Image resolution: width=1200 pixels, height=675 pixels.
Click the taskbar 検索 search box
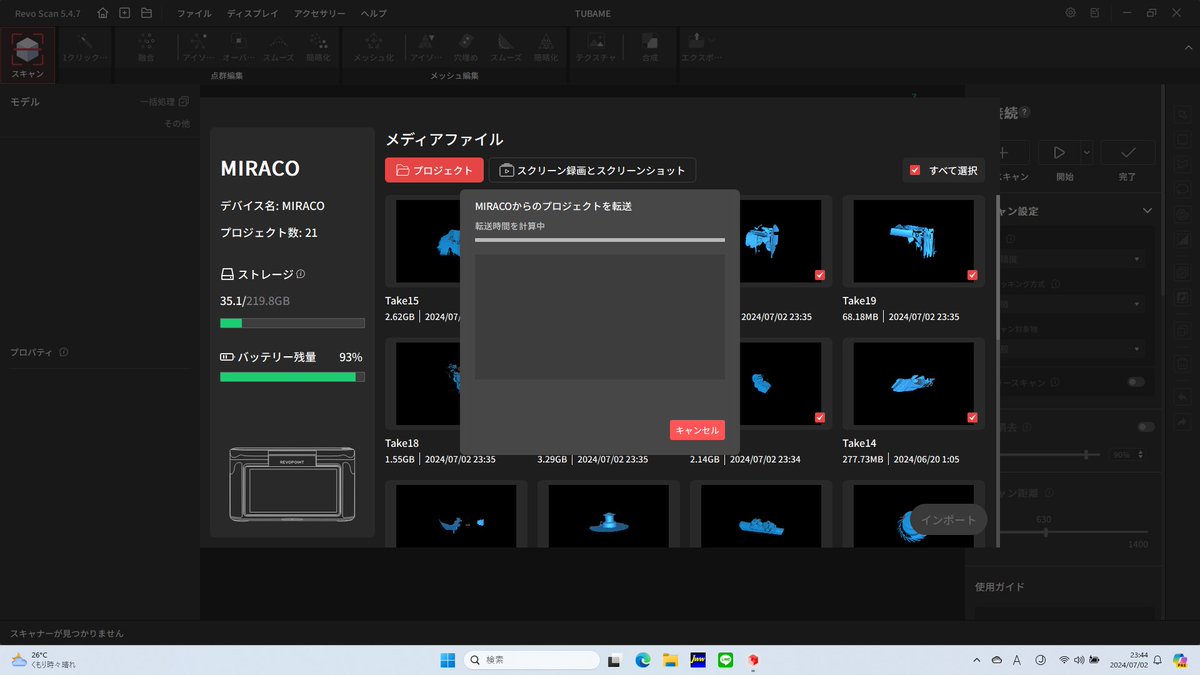pyautogui.click(x=533, y=660)
